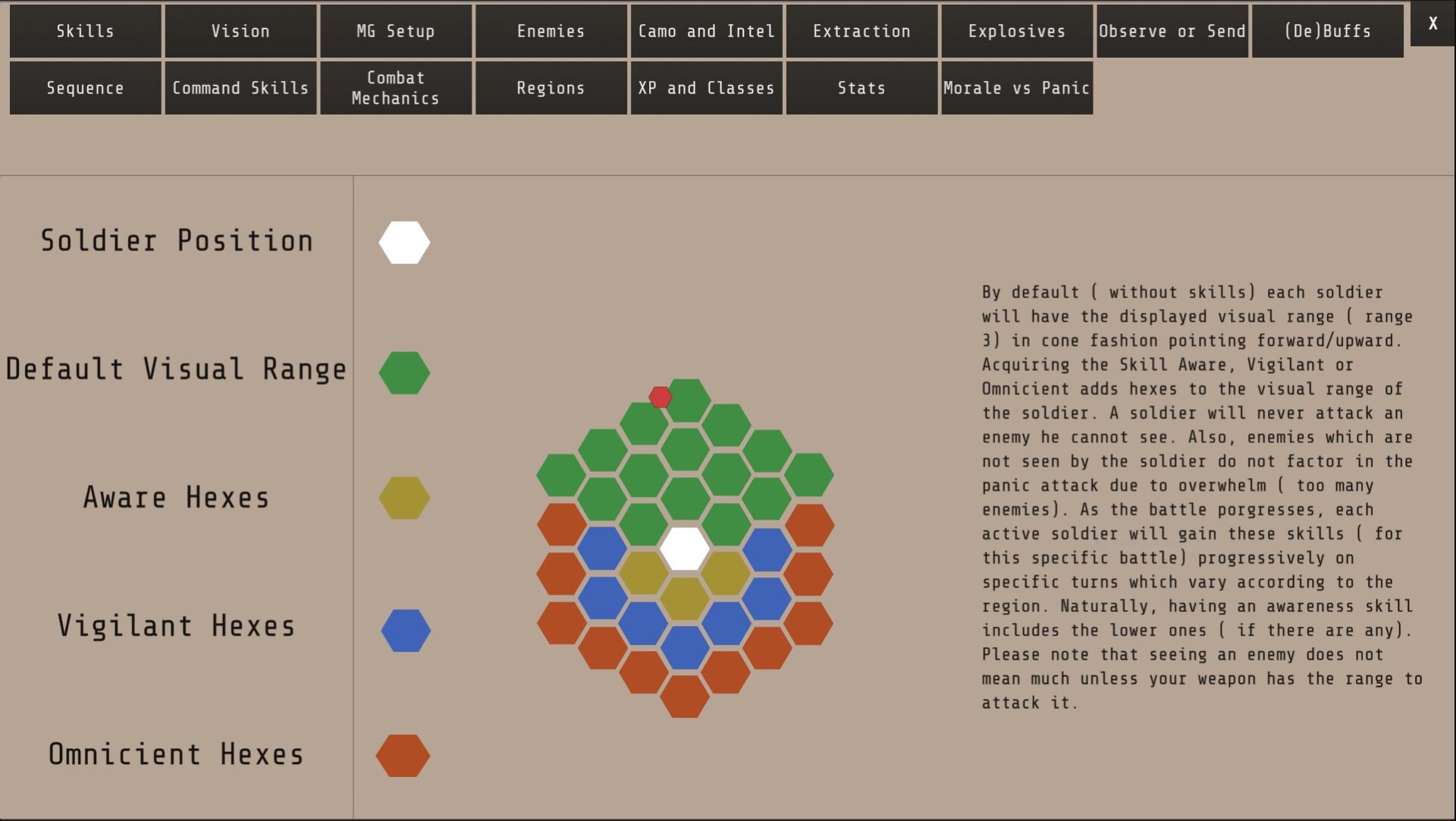Viewport: 1456px width, 821px height.
Task: Open the Vision help tab
Action: 240,31
